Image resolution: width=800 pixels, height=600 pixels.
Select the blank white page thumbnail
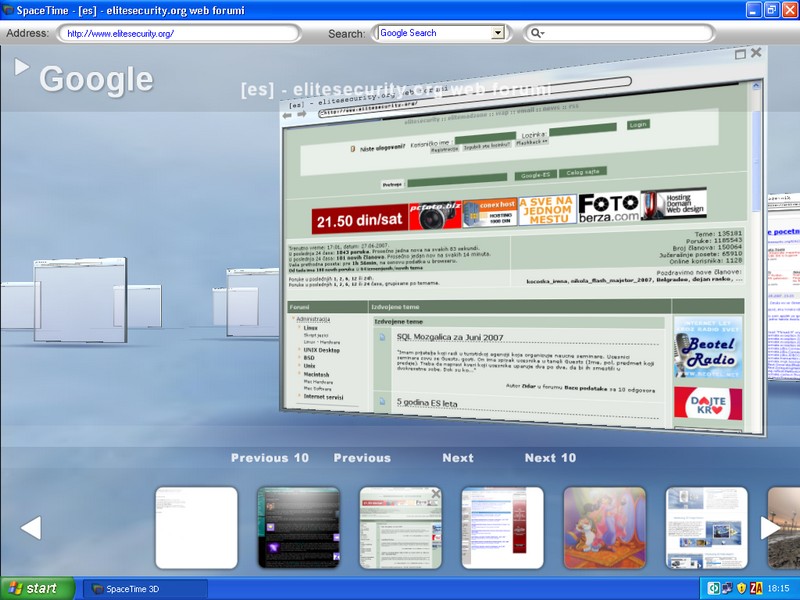coord(196,528)
